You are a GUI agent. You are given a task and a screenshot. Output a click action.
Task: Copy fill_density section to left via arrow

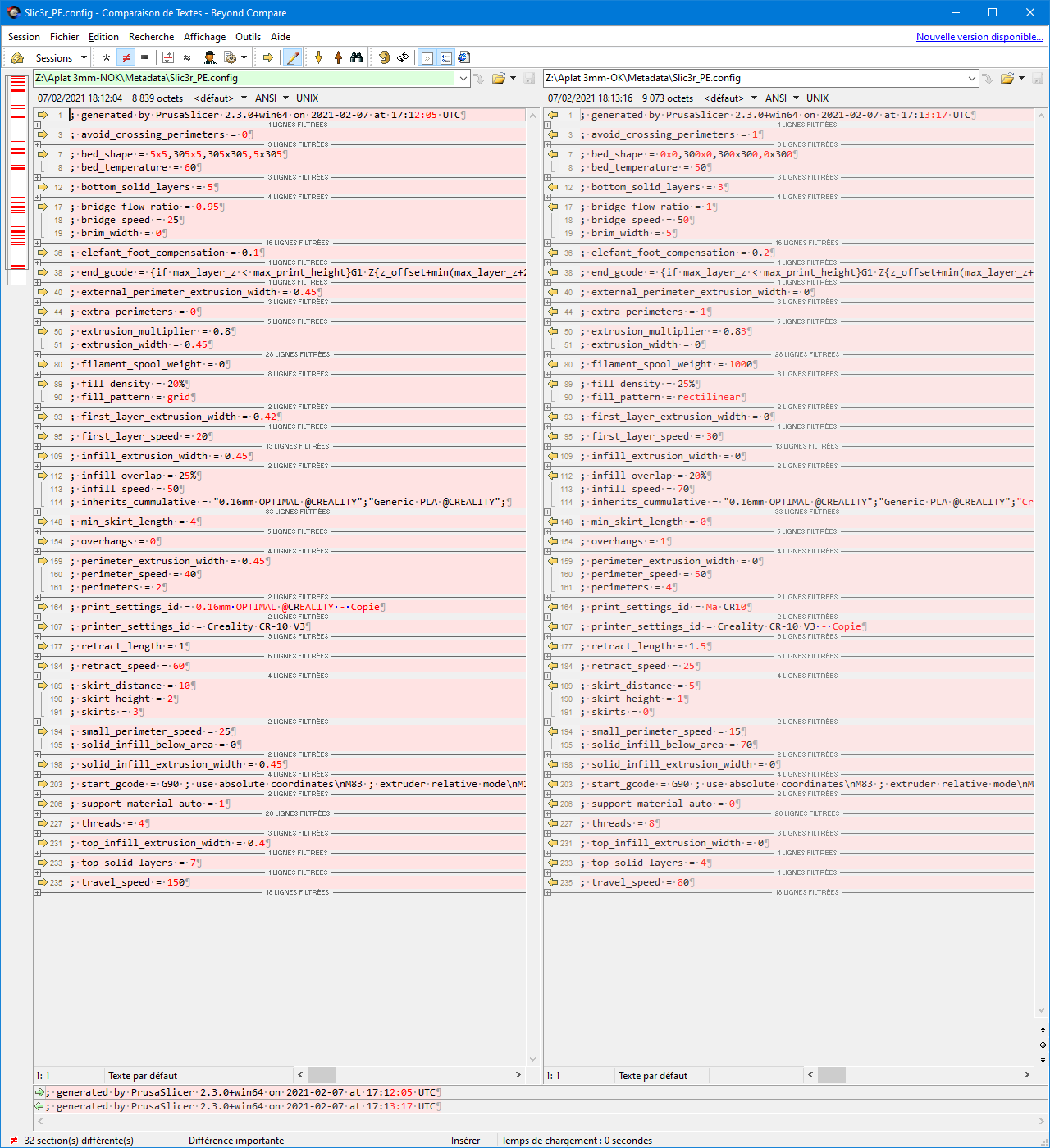[x=553, y=384]
